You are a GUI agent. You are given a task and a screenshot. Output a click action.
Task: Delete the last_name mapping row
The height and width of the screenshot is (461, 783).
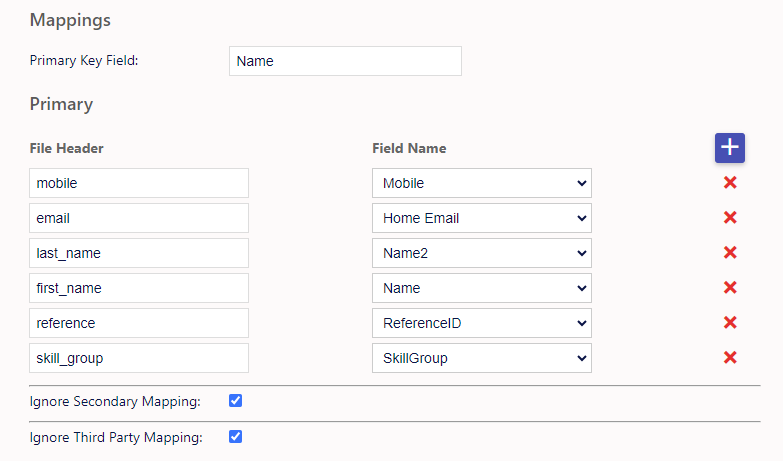coord(730,253)
